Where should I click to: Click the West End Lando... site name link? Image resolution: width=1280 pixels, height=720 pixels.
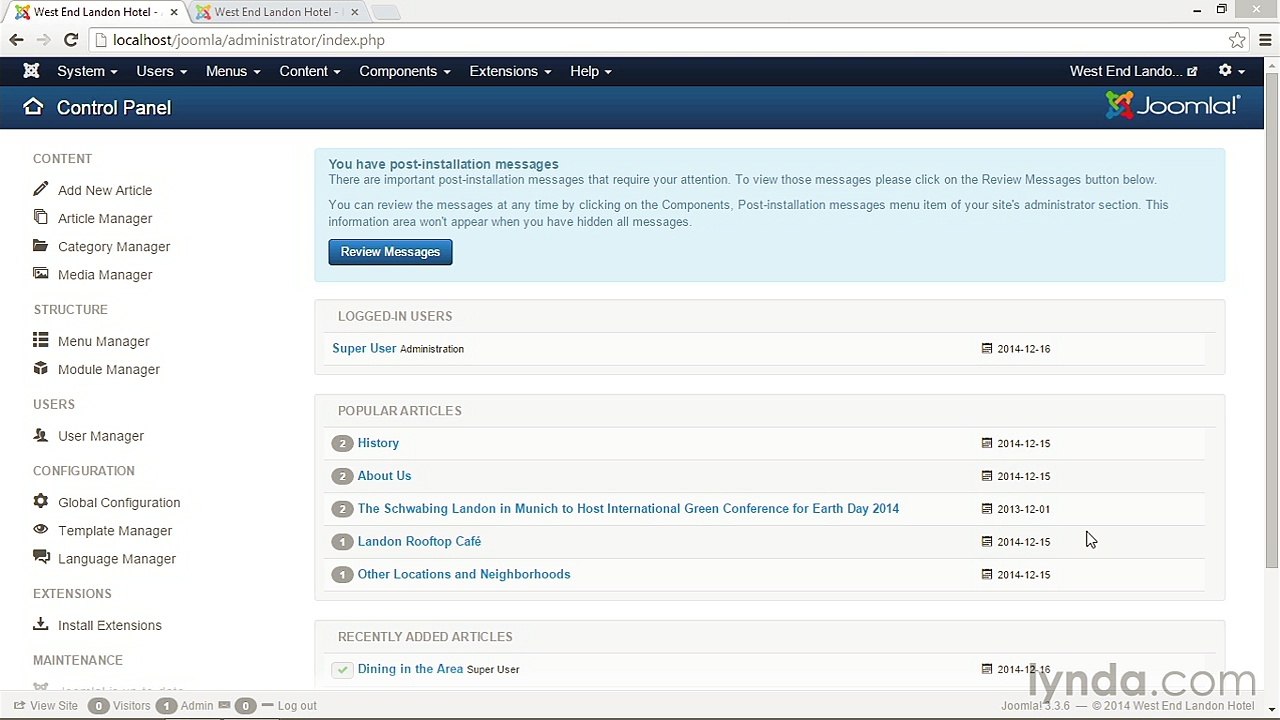pyautogui.click(x=1126, y=71)
